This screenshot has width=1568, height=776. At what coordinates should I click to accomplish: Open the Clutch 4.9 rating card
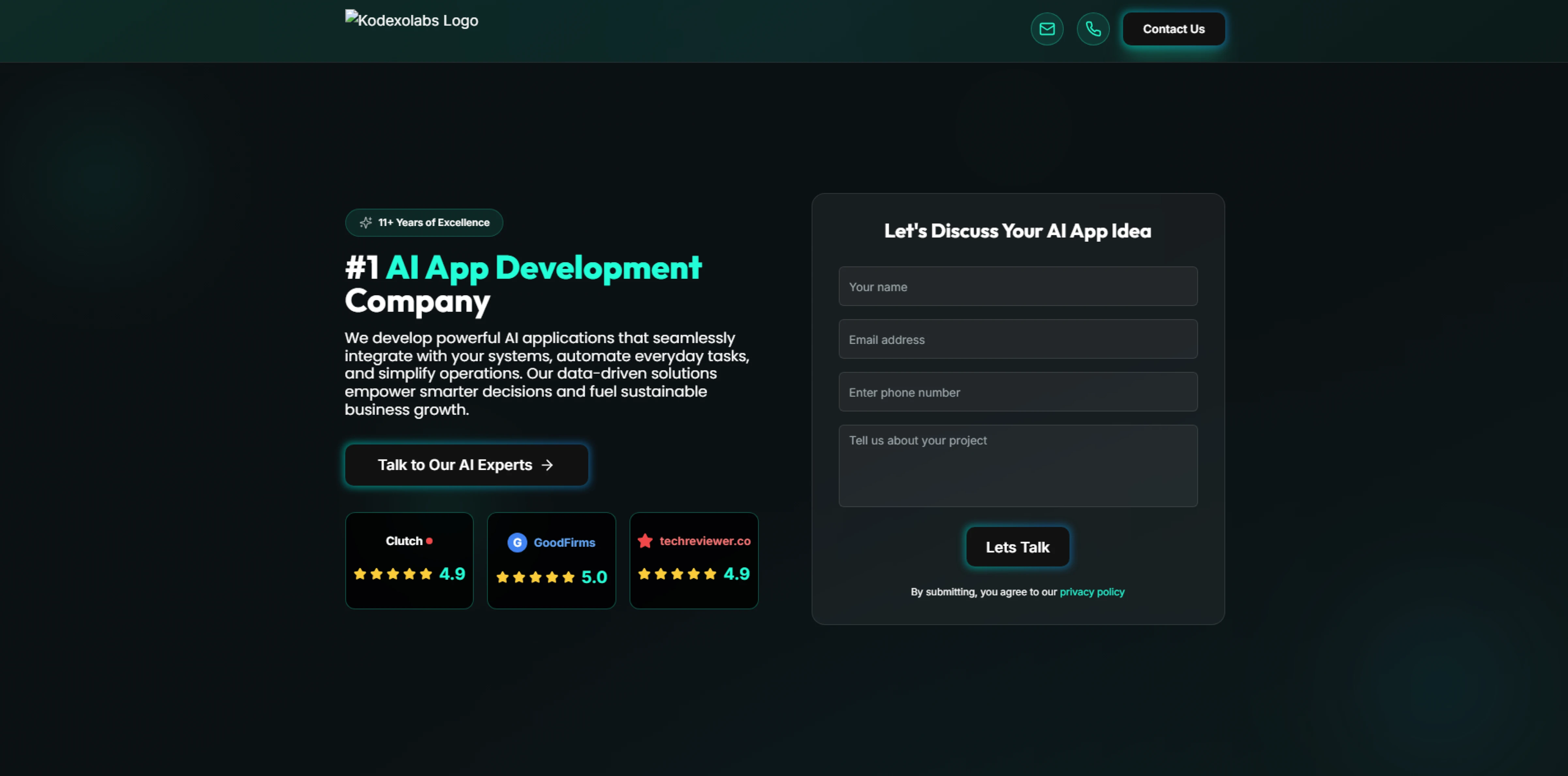tap(409, 560)
